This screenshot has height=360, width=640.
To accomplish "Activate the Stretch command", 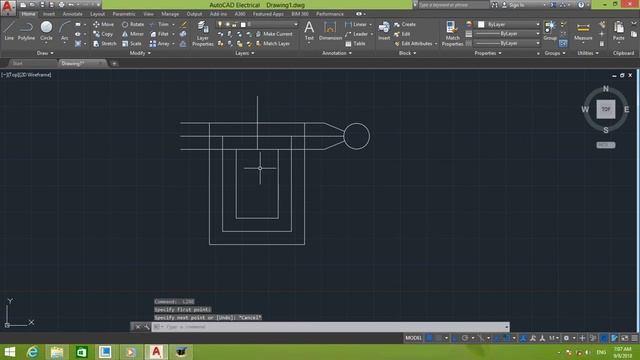I will tap(104, 43).
